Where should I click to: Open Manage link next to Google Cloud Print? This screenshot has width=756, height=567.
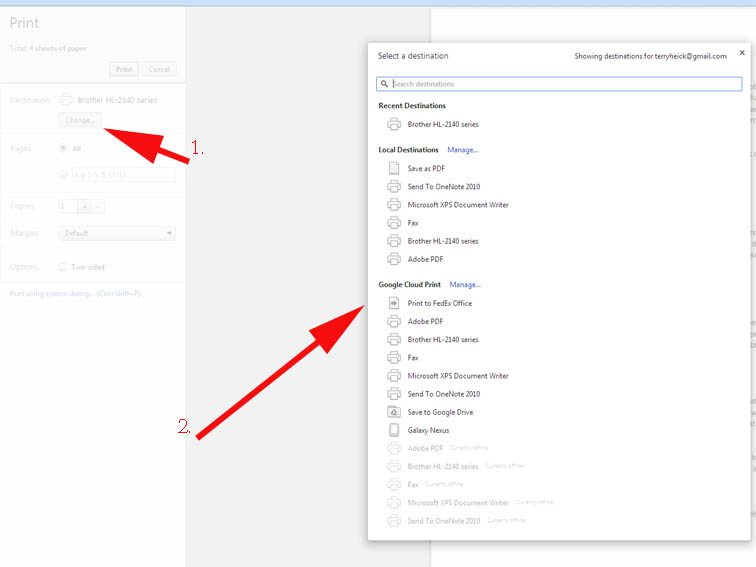[465, 284]
